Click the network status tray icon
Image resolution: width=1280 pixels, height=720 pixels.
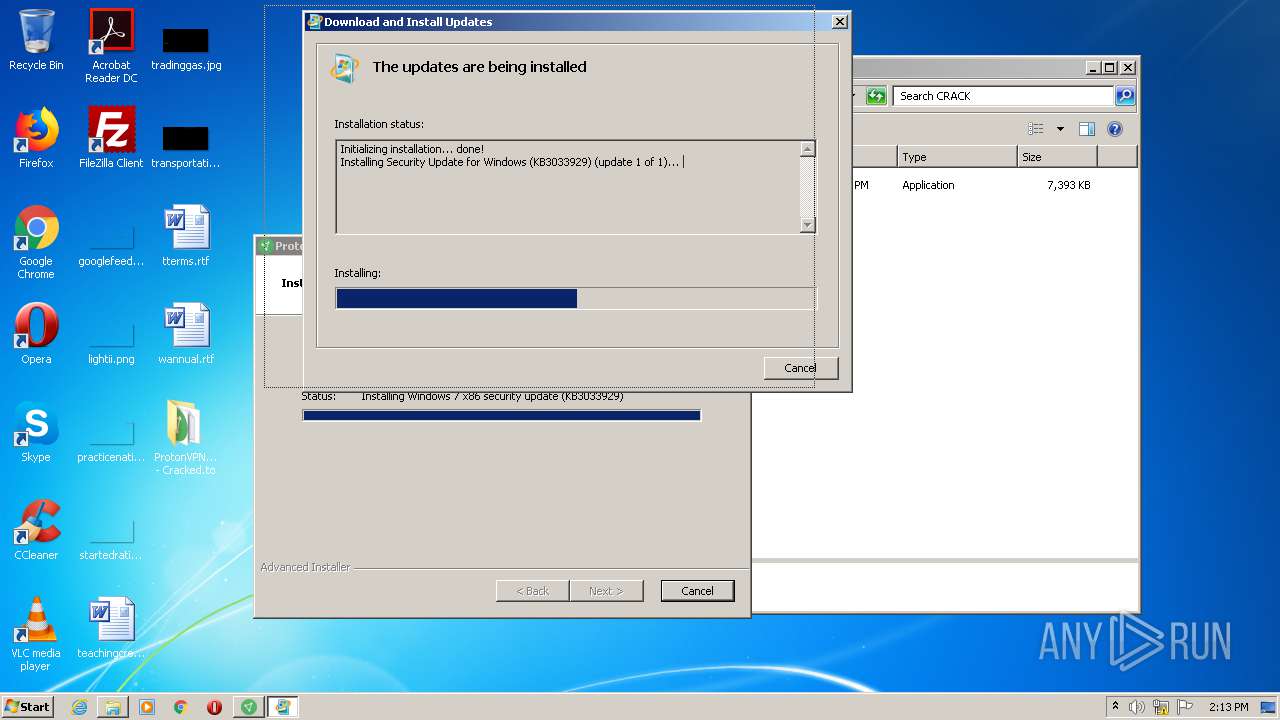pyautogui.click(x=1161, y=707)
